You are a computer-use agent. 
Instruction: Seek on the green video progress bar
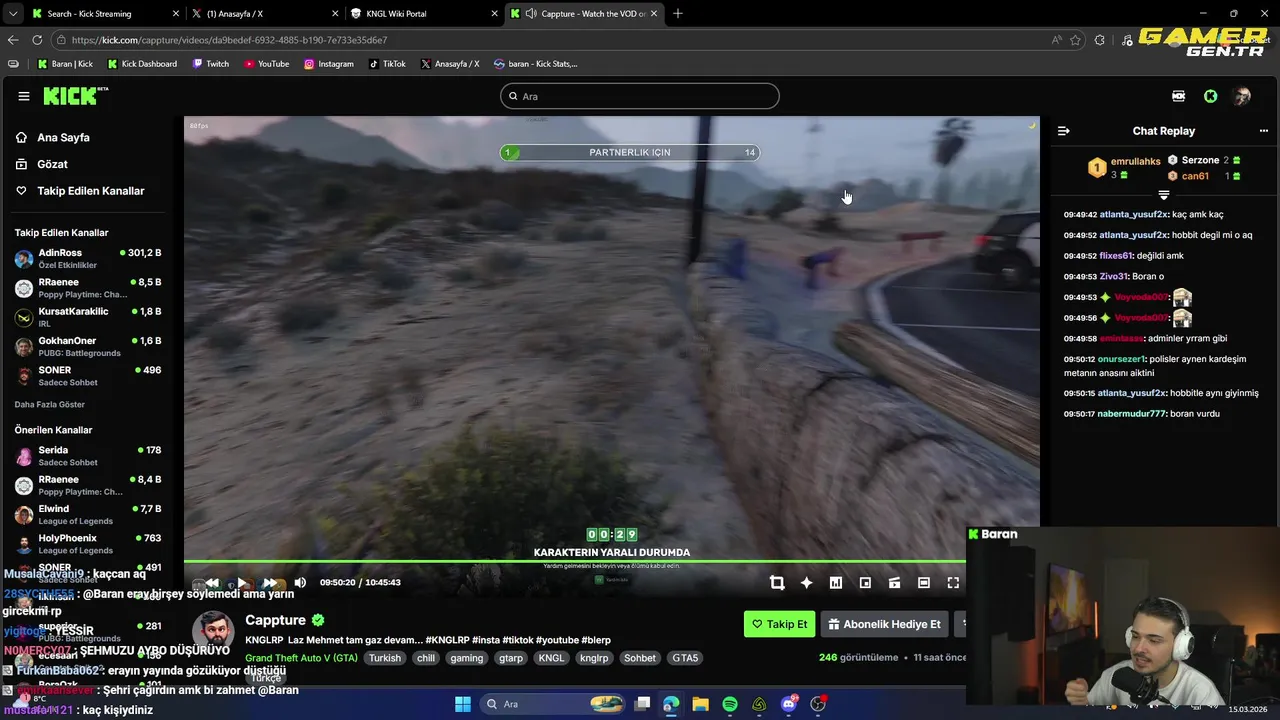575,562
